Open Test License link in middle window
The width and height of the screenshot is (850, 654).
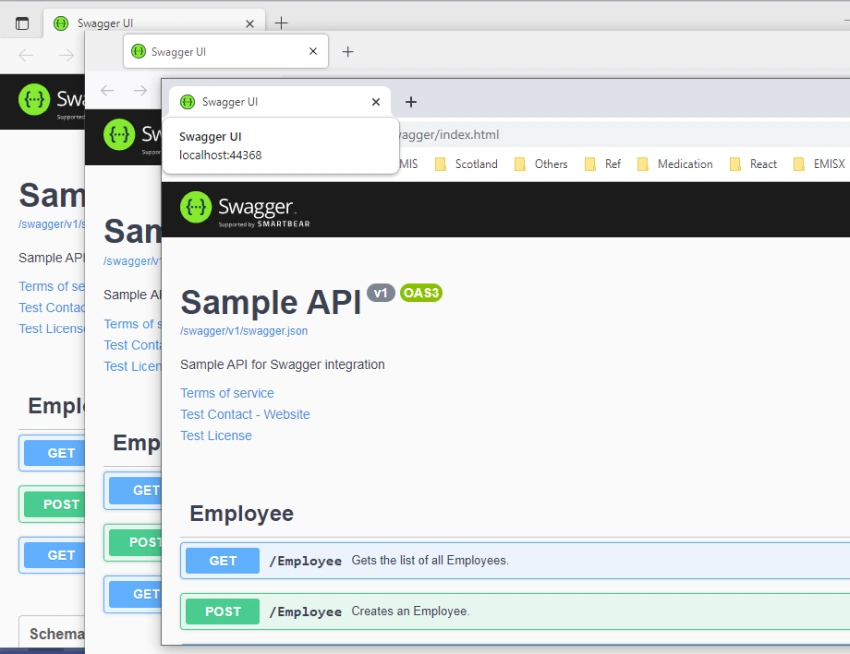[133, 366]
